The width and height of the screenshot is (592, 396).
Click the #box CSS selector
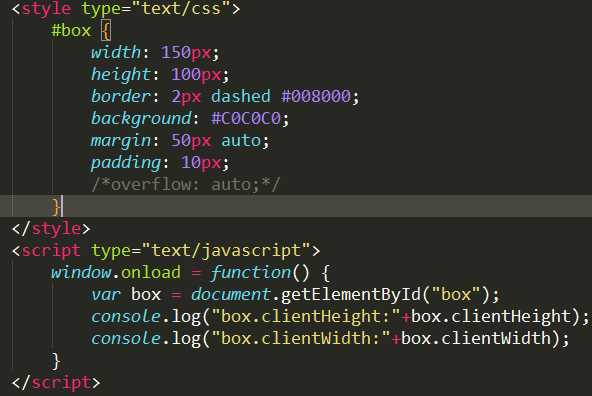tap(71, 30)
